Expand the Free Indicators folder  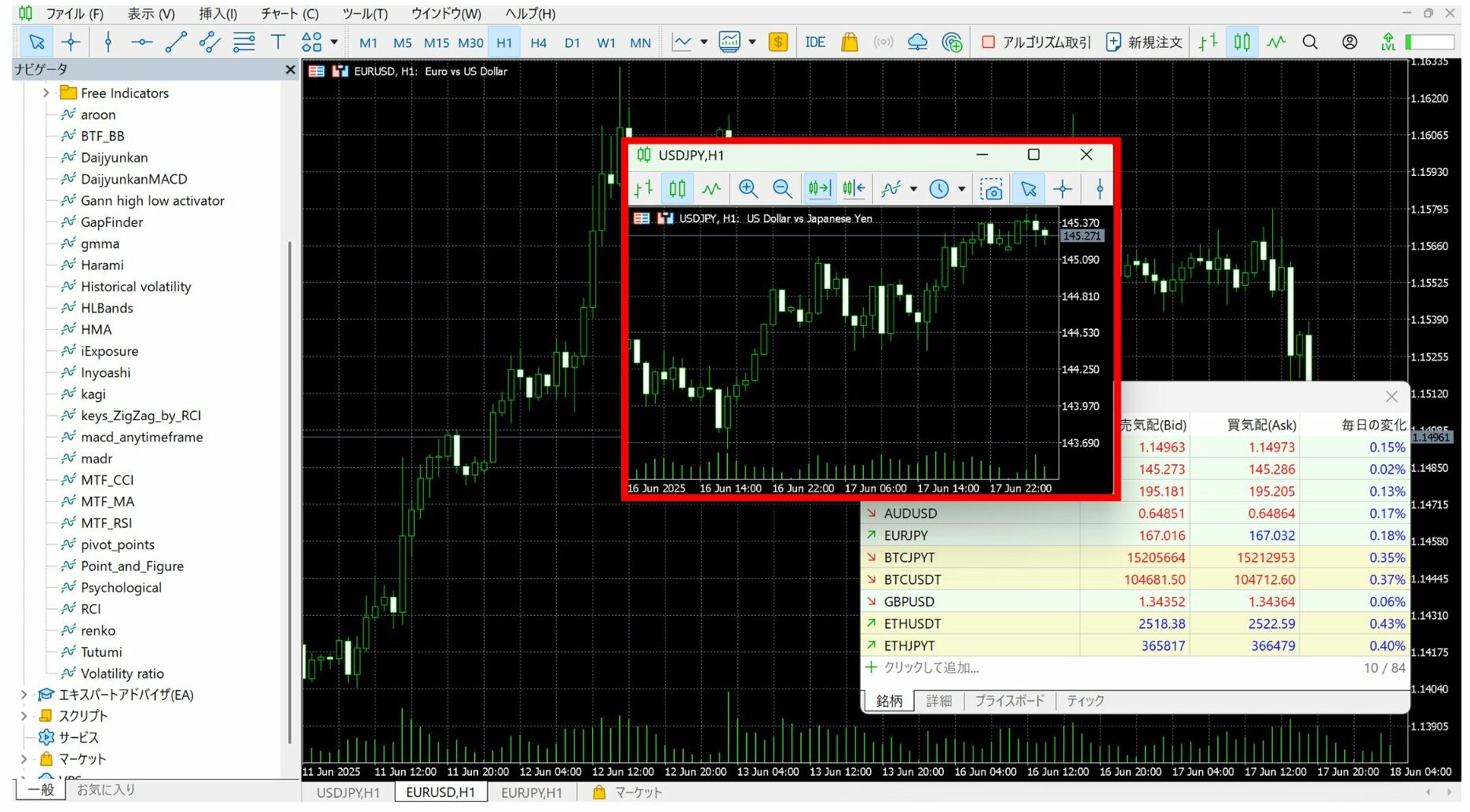coord(46,93)
